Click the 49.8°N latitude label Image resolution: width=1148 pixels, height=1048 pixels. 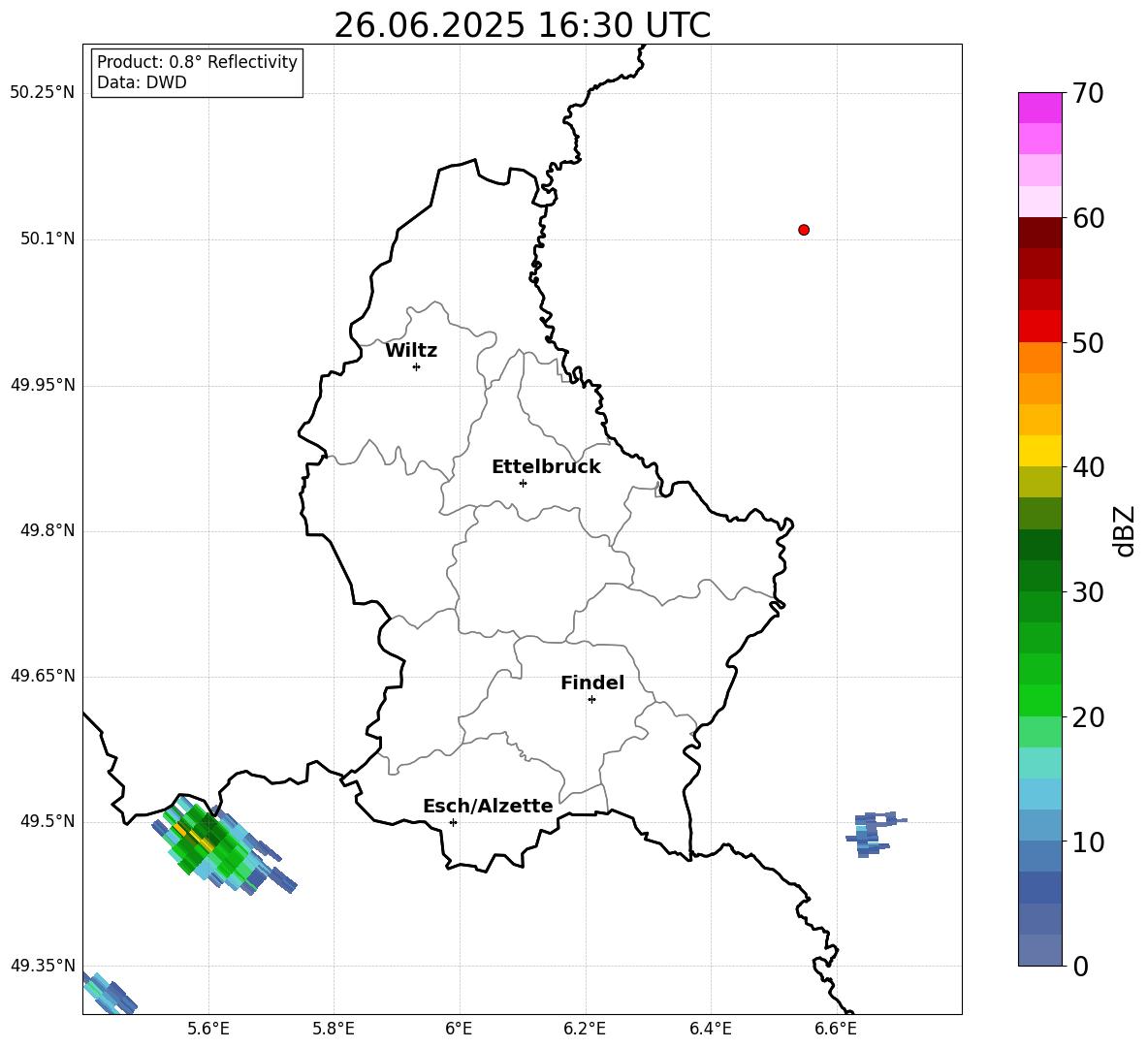click(48, 530)
